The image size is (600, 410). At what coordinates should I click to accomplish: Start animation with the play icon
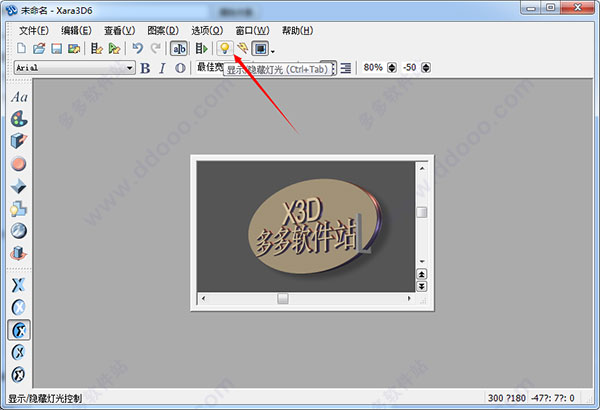[201, 49]
